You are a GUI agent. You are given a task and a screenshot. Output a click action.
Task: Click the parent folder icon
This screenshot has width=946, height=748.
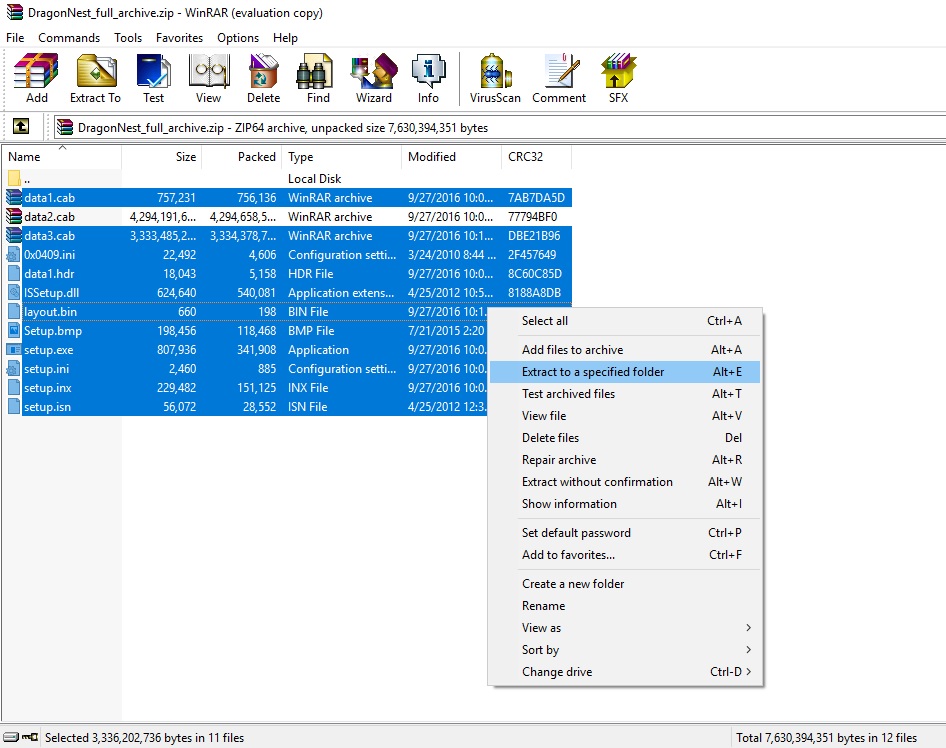coord(14,179)
